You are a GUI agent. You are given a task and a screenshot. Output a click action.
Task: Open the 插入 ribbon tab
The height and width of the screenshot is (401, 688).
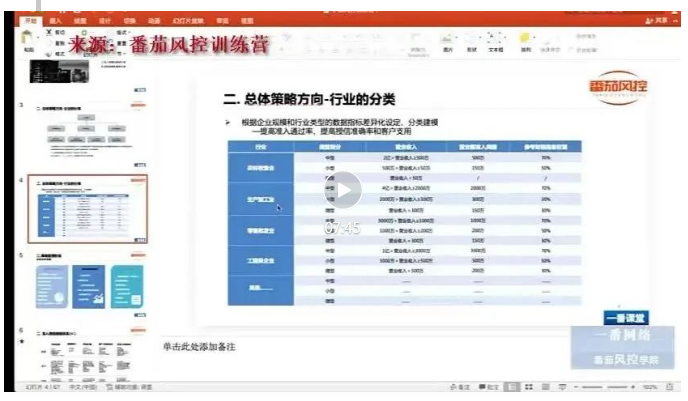tap(54, 19)
